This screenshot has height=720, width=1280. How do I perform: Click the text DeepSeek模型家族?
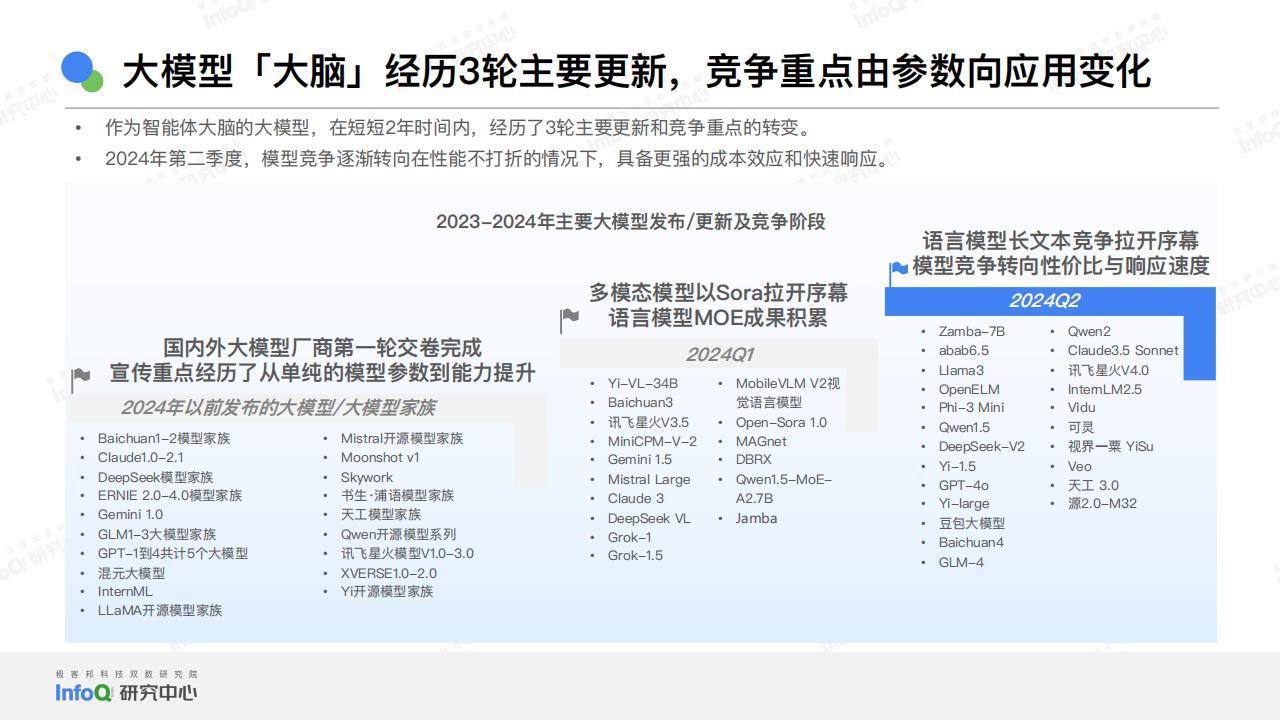click(155, 477)
